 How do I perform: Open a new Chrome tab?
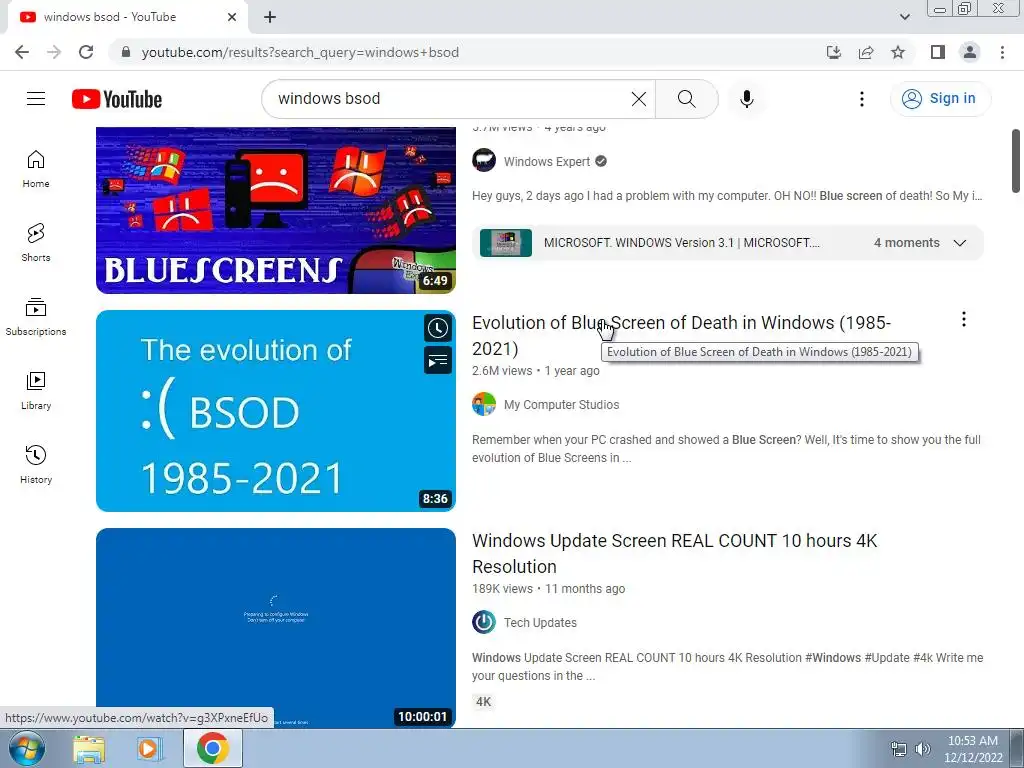pos(270,17)
